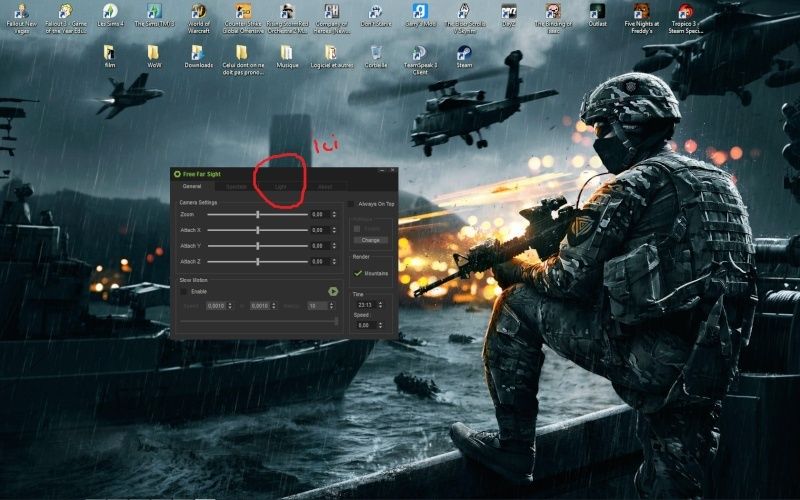
Task: Open the tab right of General
Action: [x=236, y=187]
